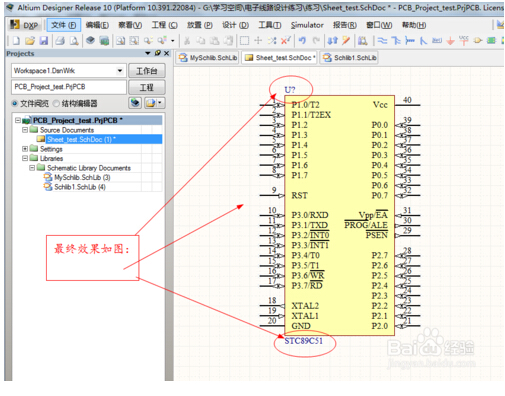Click the open folder icon in the toolbar
The height and width of the screenshot is (396, 505).
30,41
